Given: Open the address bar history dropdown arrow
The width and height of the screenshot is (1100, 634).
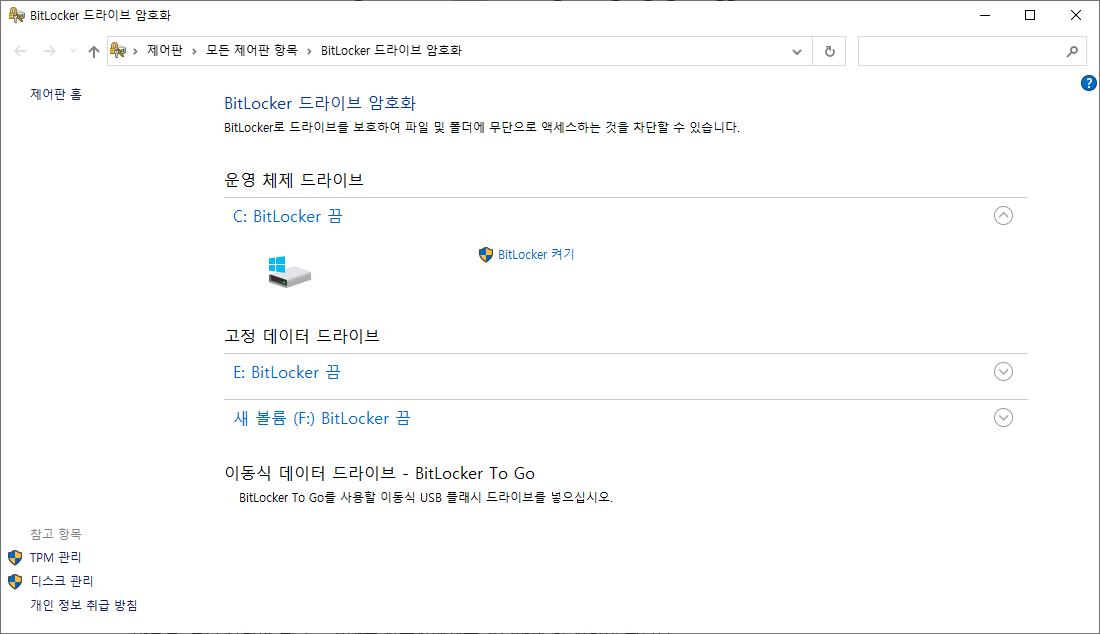Looking at the screenshot, I should (797, 50).
